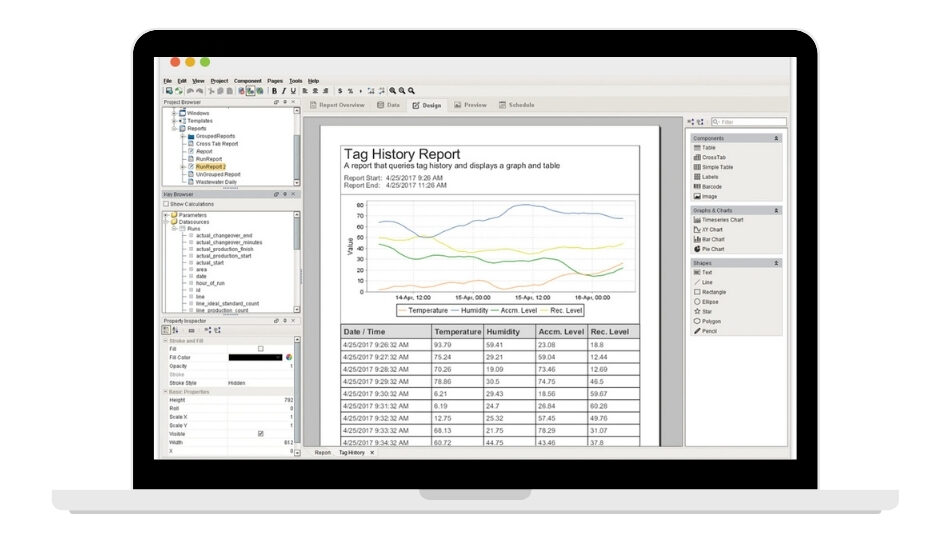Enable the Show Calculations checkbox
Screen dimensions: 950x541
coord(167,203)
